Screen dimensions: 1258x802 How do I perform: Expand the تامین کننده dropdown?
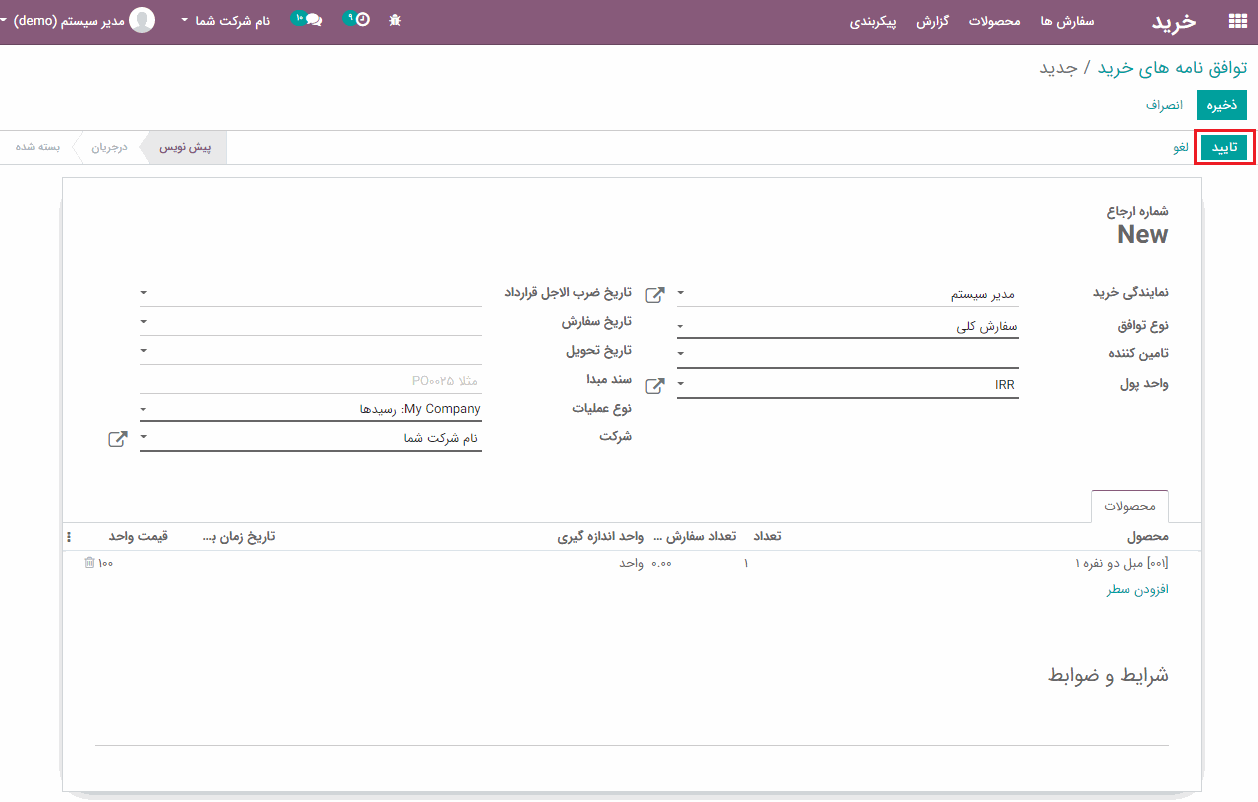(682, 354)
